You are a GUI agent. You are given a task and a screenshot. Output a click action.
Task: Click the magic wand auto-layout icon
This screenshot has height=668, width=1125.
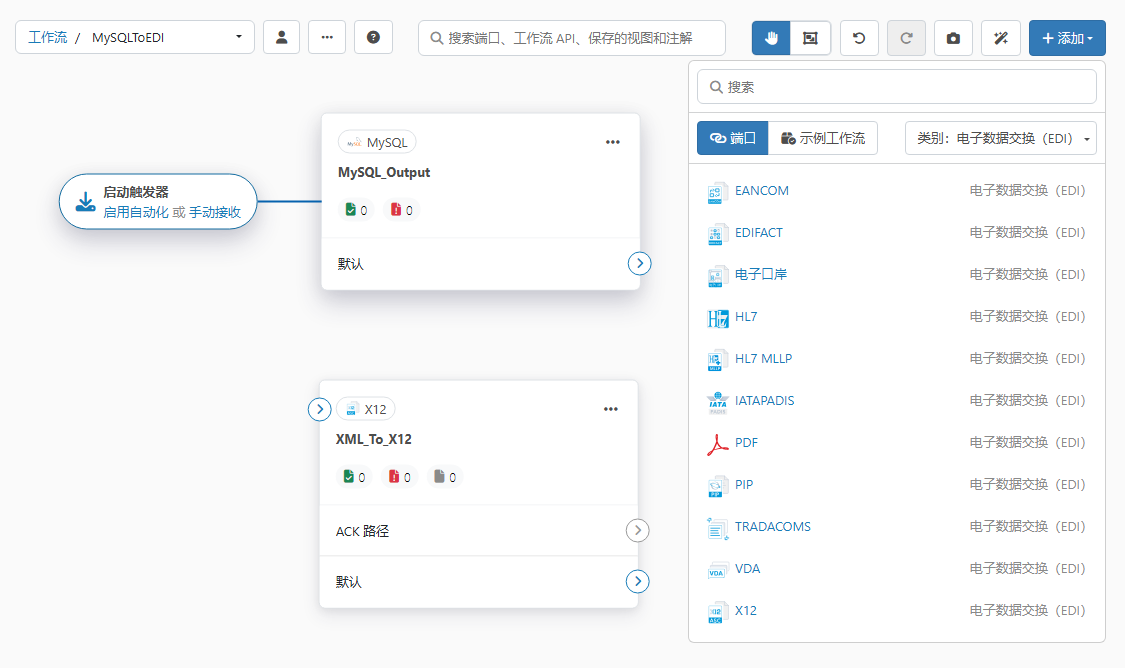[x=1000, y=38]
